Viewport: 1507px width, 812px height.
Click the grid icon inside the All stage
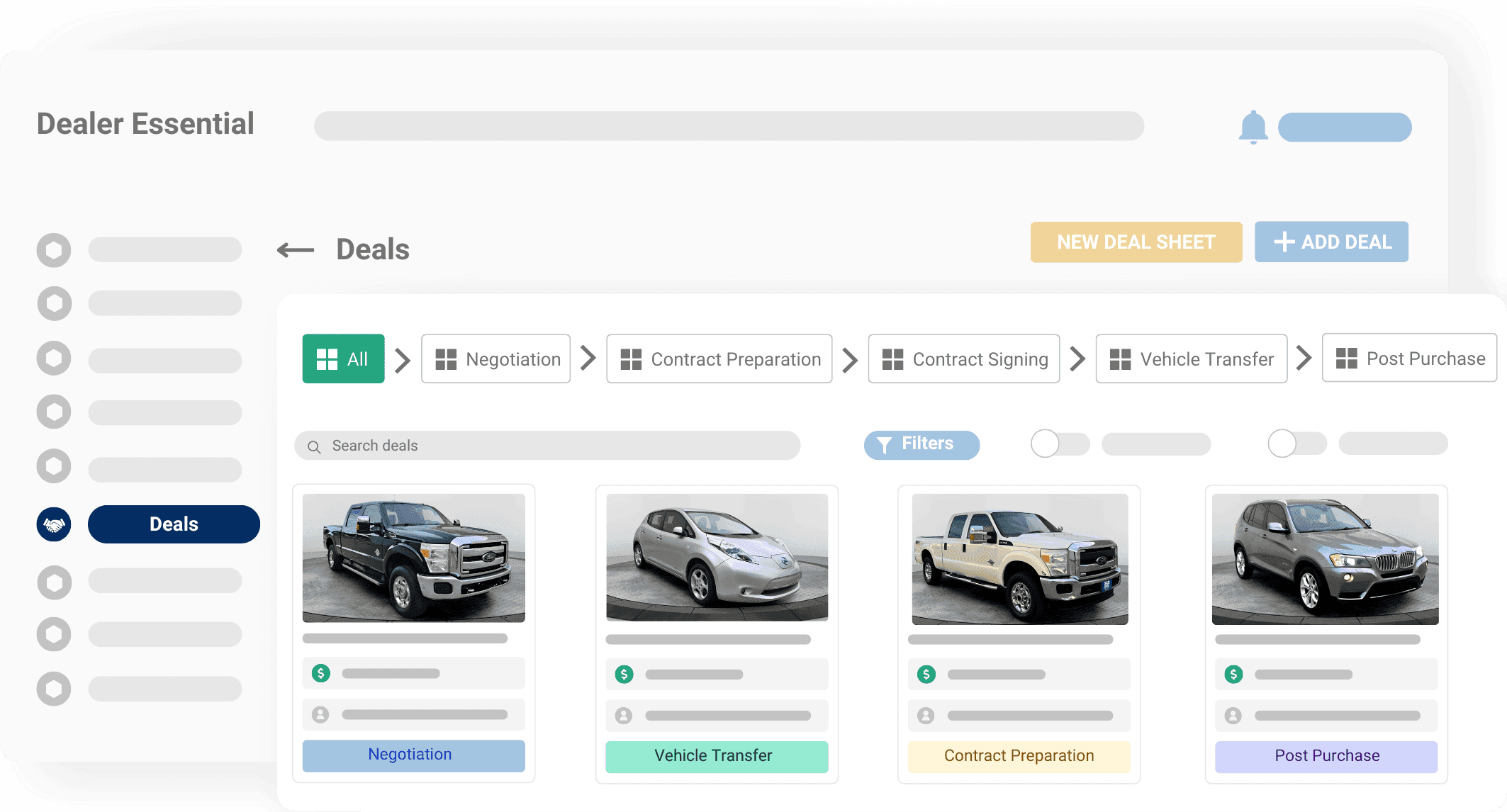pyautogui.click(x=327, y=359)
